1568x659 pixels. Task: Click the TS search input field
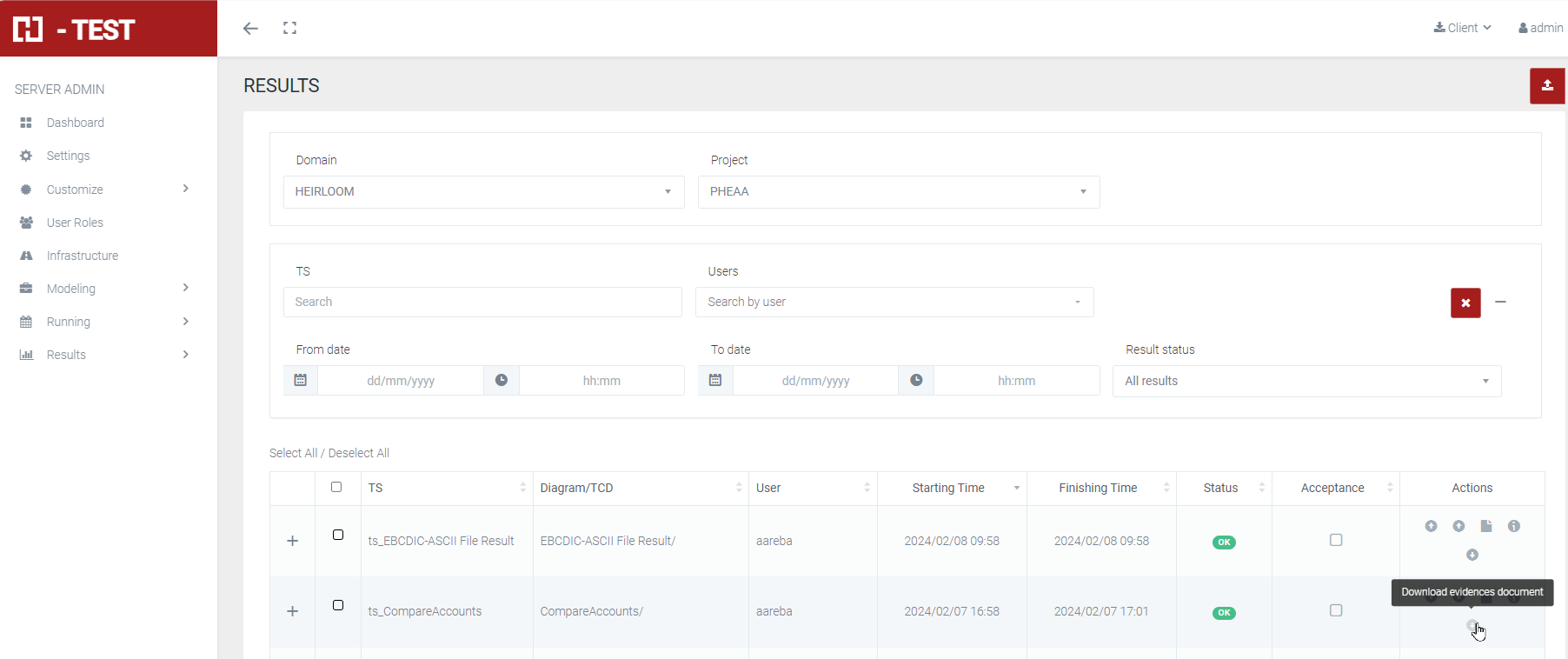click(482, 303)
